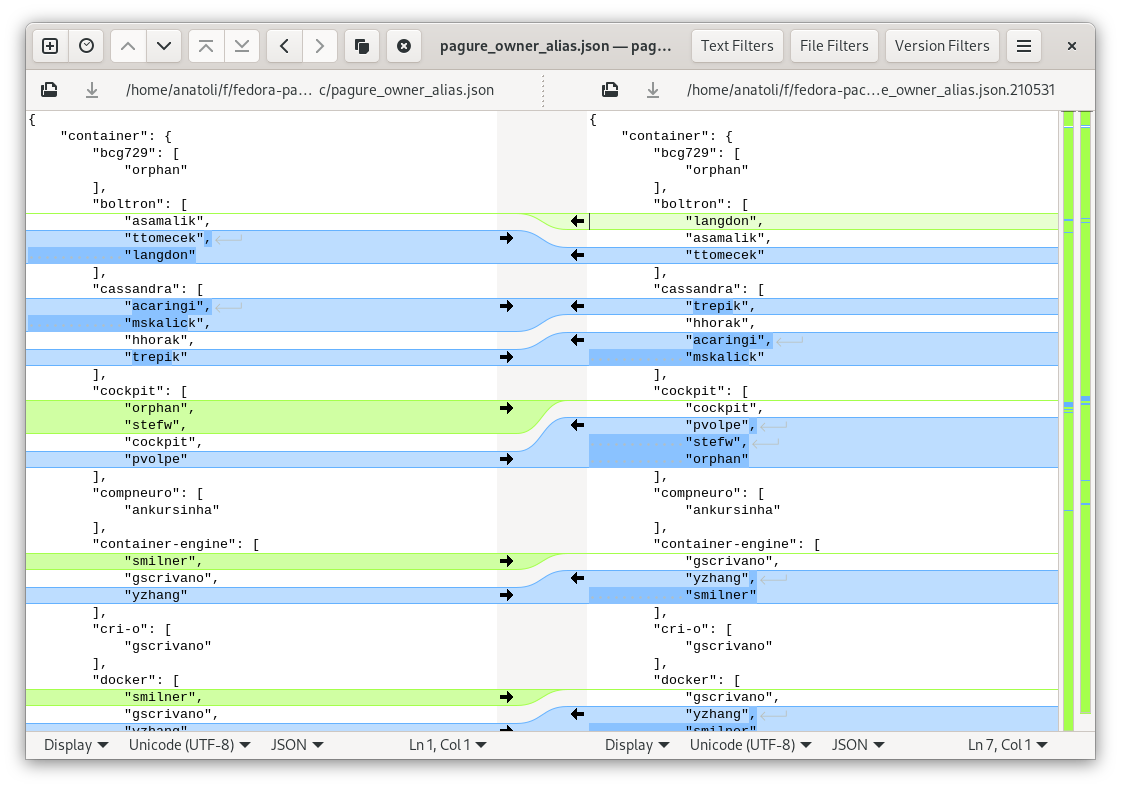The width and height of the screenshot is (1121, 788).
Task: Push "orphan", "stefw" chunk to right
Action: pyautogui.click(x=507, y=408)
